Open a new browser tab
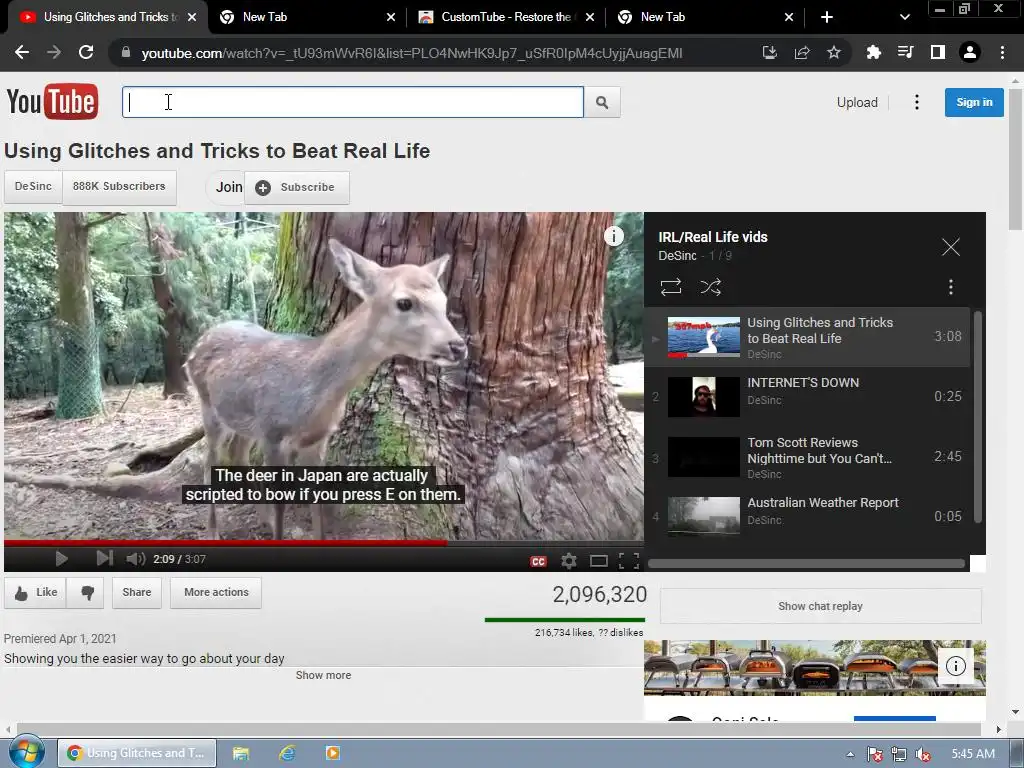The height and width of the screenshot is (768, 1024). point(827,17)
